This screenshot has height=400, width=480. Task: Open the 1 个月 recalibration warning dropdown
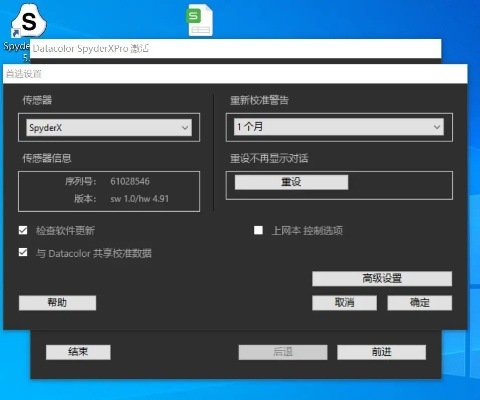339,127
